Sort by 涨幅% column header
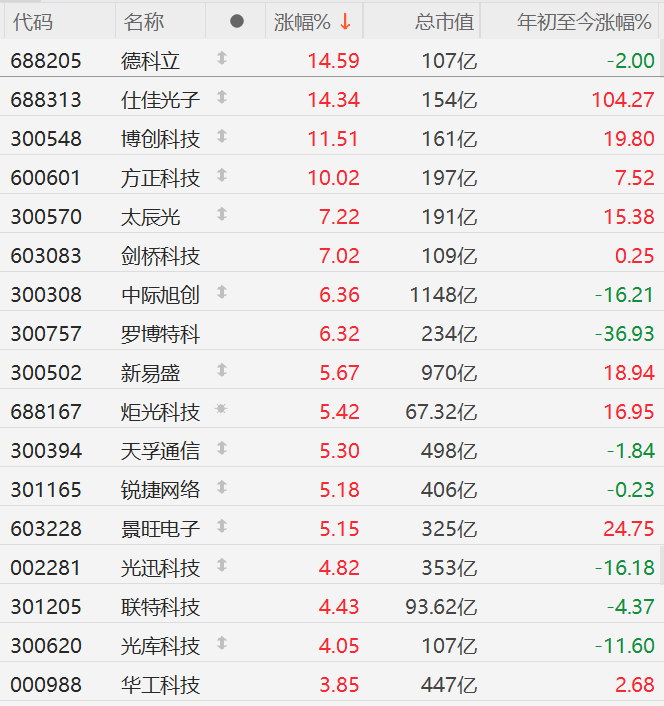The image size is (664, 706). click(313, 22)
